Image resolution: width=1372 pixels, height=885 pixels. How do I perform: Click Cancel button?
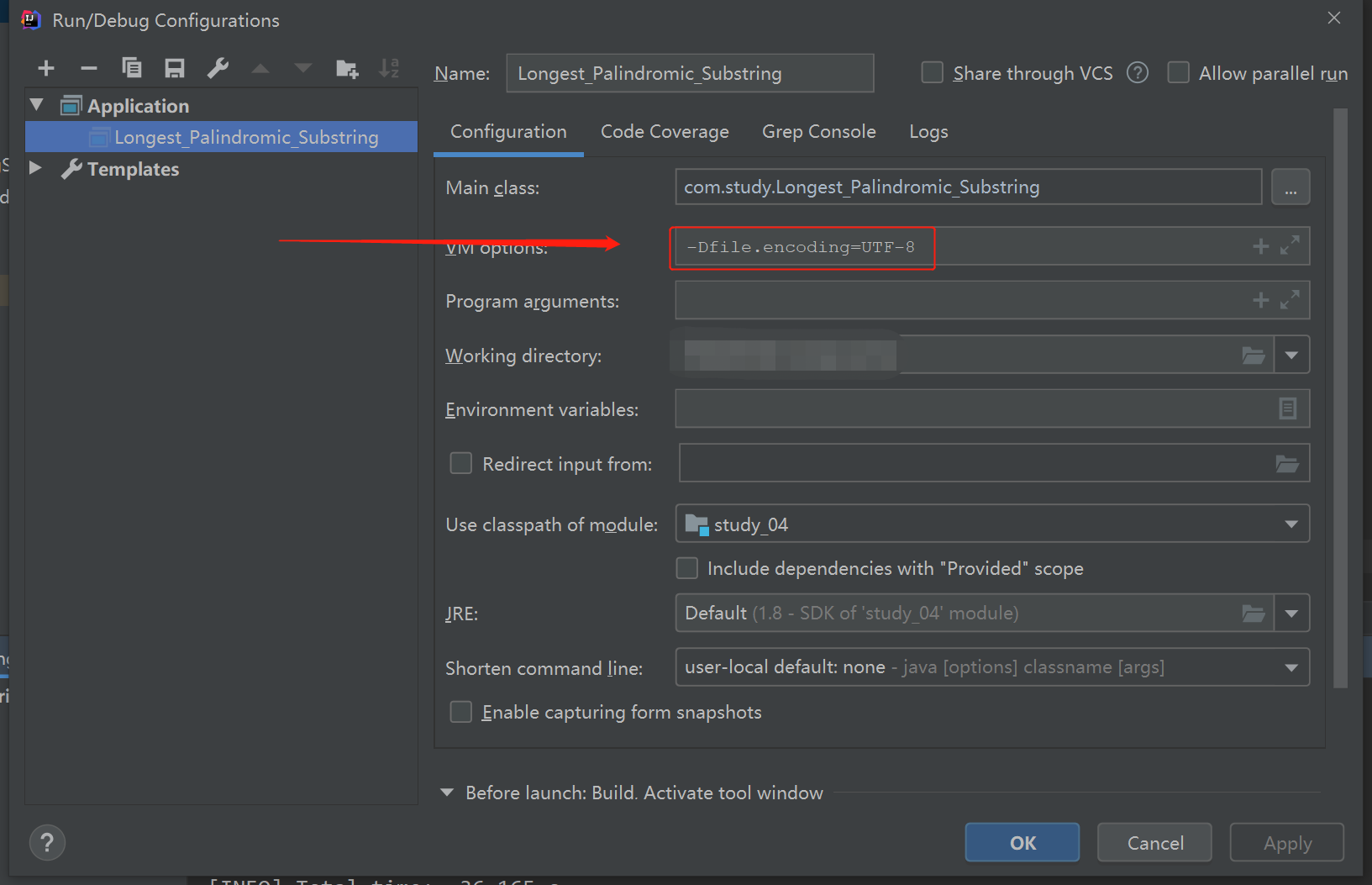pos(1154,842)
